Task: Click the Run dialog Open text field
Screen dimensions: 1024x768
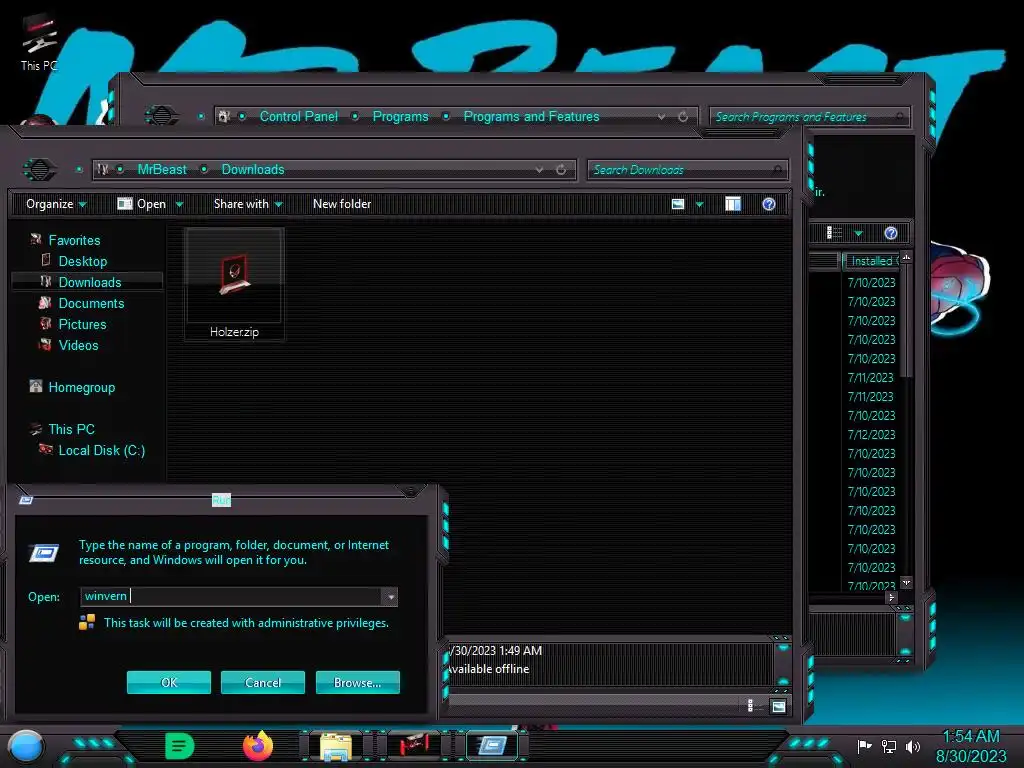Action: [x=231, y=596]
